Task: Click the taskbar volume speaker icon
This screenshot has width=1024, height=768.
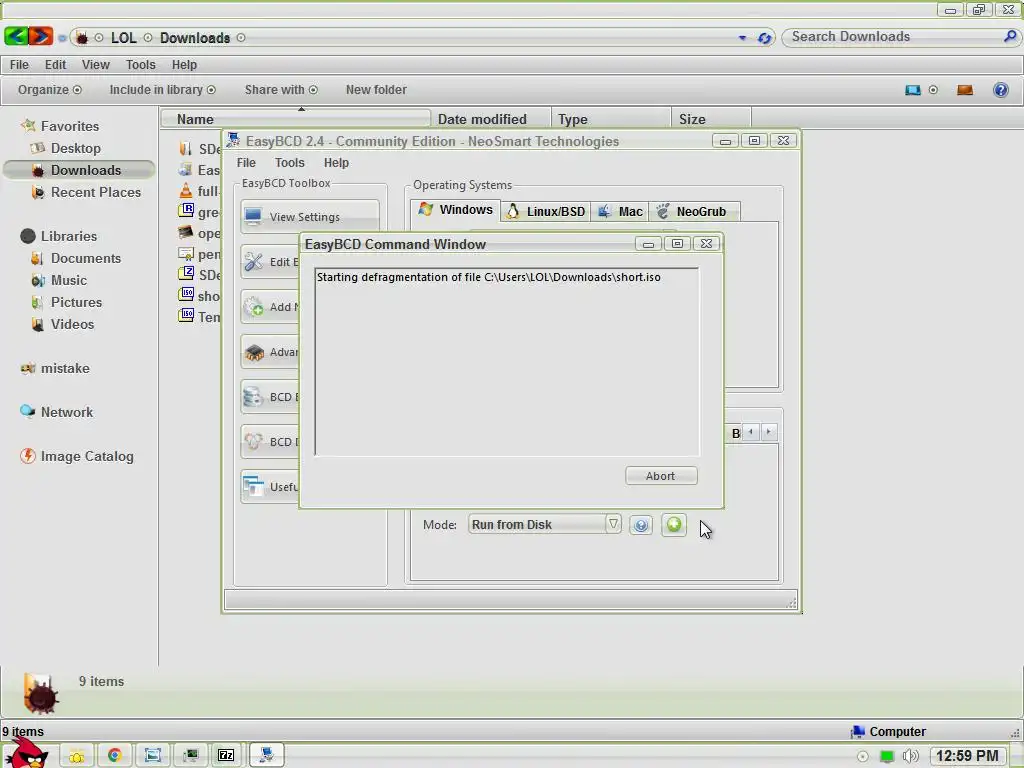Action: (x=910, y=756)
